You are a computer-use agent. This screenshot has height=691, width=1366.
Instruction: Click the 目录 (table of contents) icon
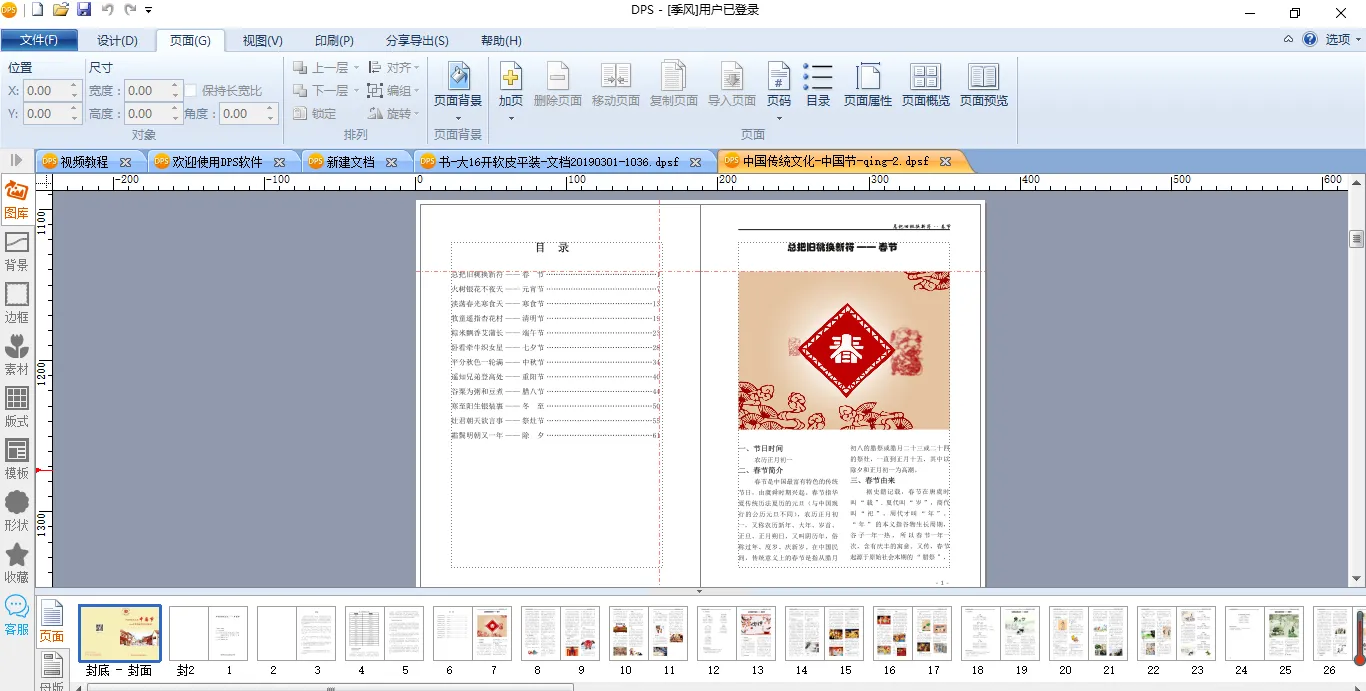pos(818,77)
